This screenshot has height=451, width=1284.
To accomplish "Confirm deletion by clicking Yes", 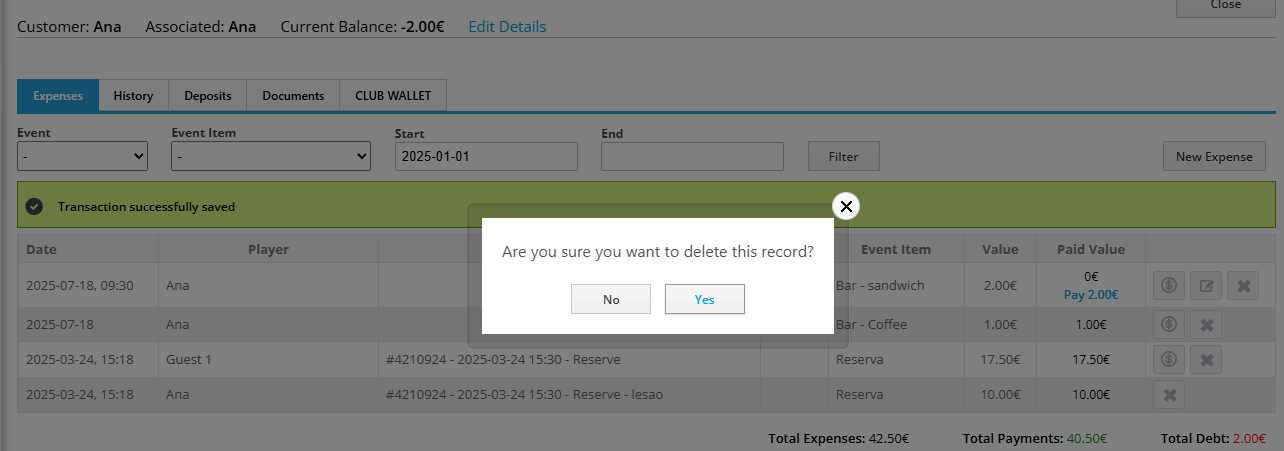I will [x=704, y=299].
